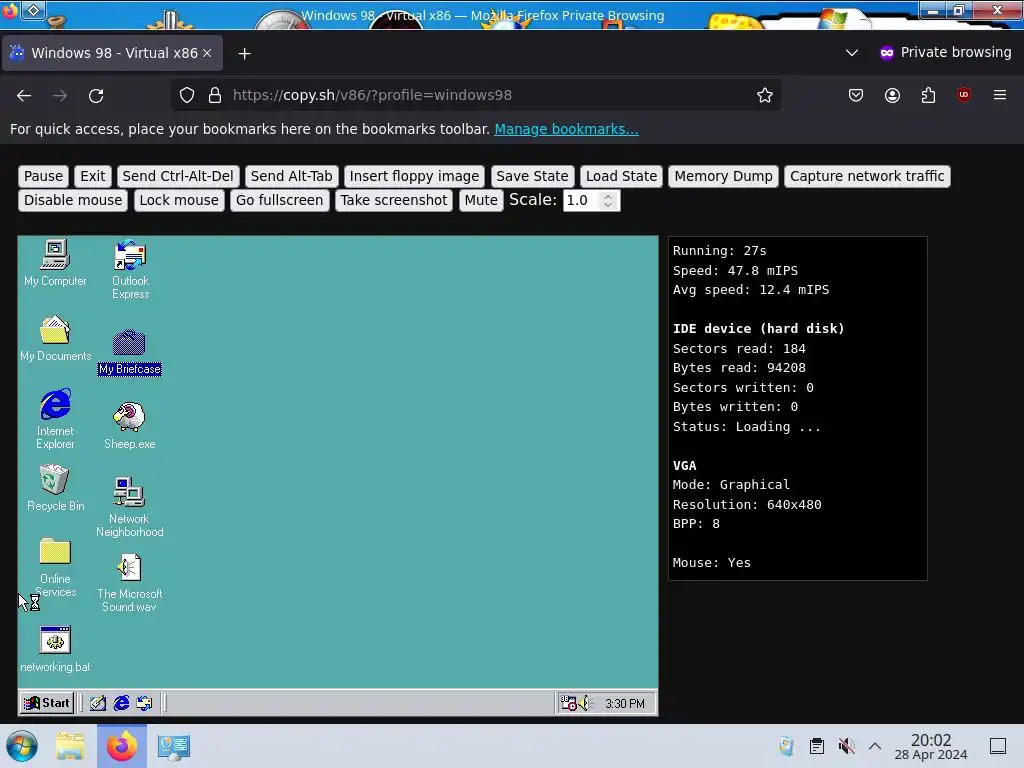This screenshot has width=1024, height=768.
Task: Click the Take screenshot button
Action: (394, 200)
